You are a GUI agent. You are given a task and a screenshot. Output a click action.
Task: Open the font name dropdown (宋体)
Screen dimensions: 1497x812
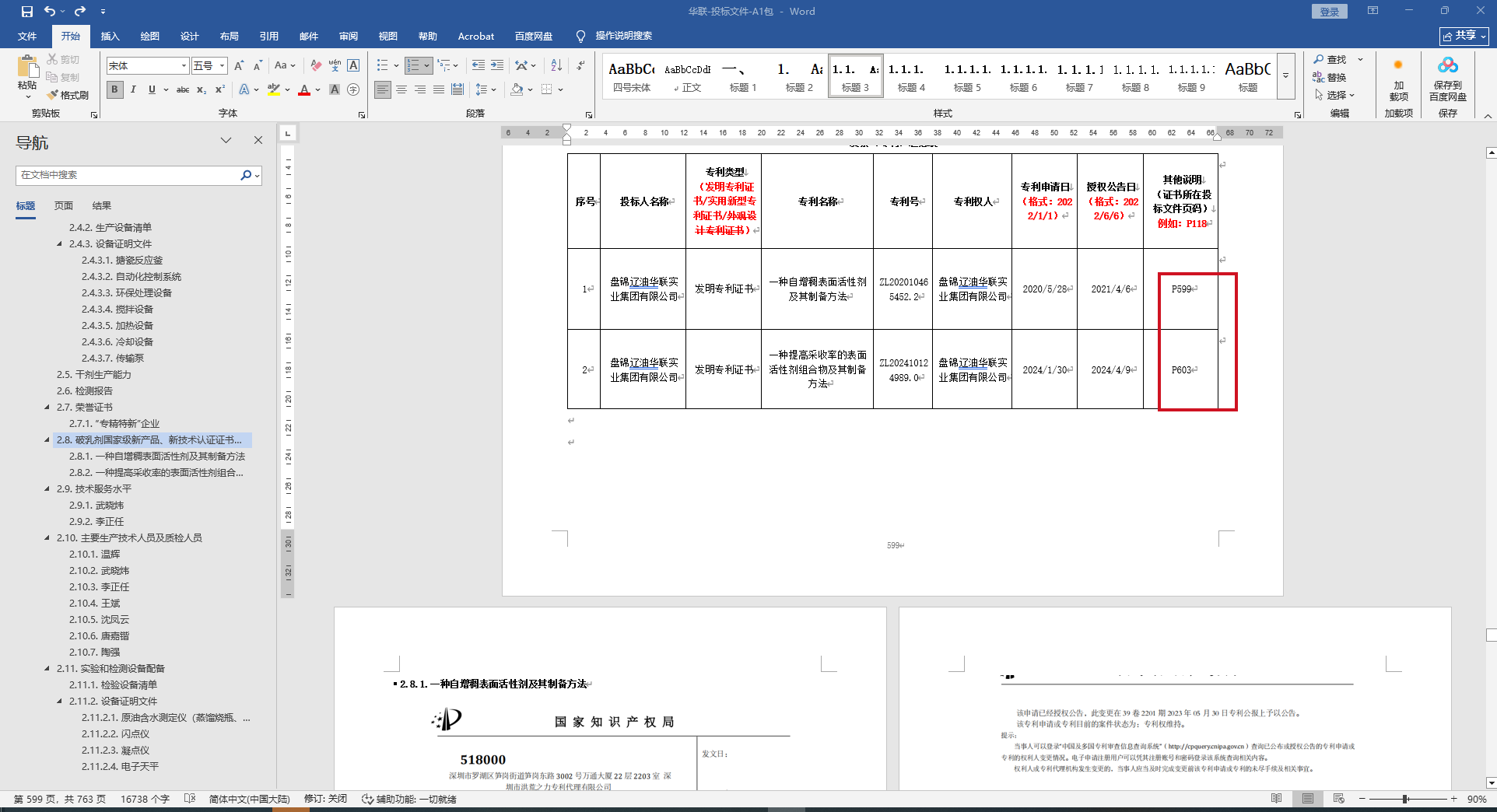[184, 66]
